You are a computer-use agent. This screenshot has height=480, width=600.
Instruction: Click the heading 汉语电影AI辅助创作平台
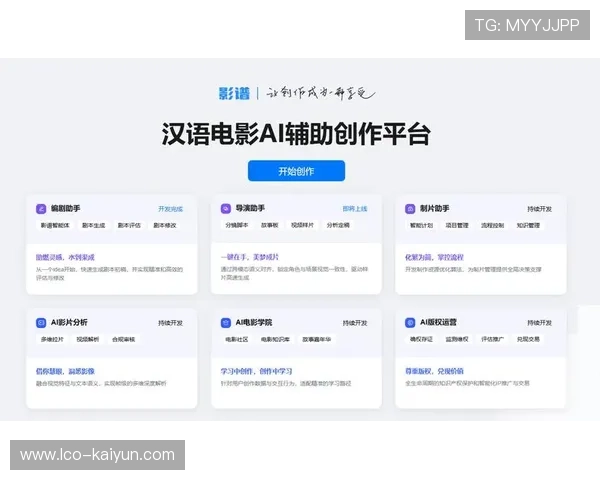[297, 134]
